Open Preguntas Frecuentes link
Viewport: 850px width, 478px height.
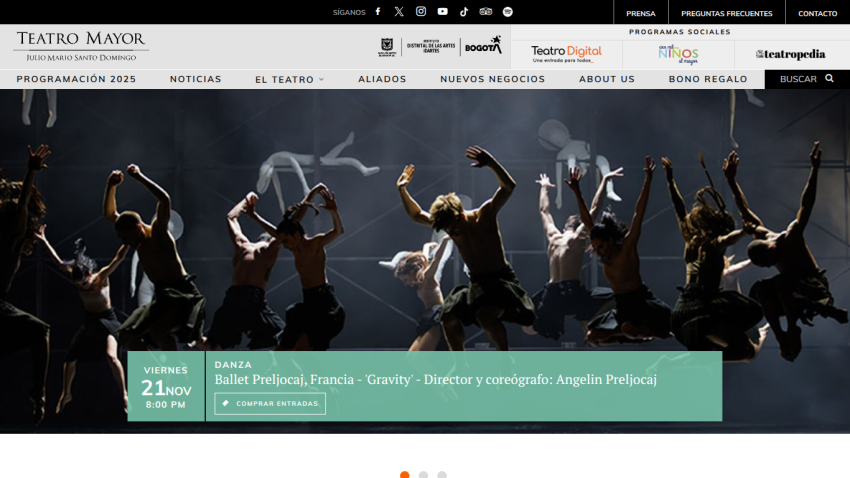726,13
